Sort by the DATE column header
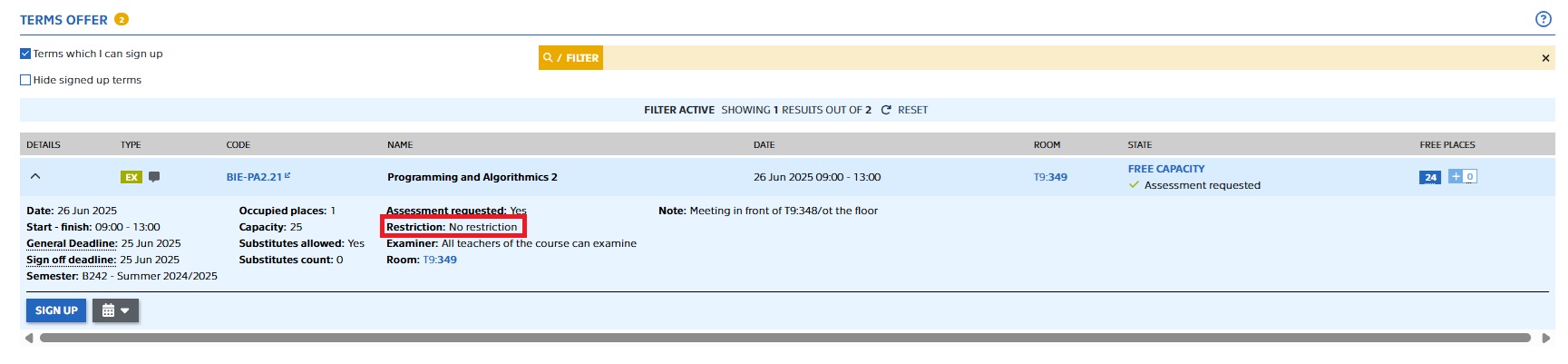Image resolution: width=1568 pixels, height=364 pixels. [x=764, y=144]
